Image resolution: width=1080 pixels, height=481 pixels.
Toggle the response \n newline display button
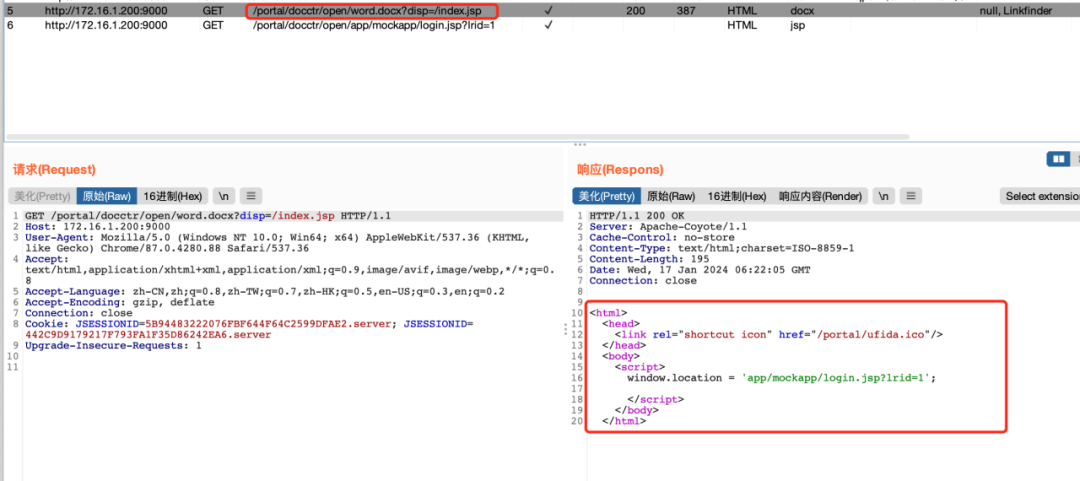[884, 196]
